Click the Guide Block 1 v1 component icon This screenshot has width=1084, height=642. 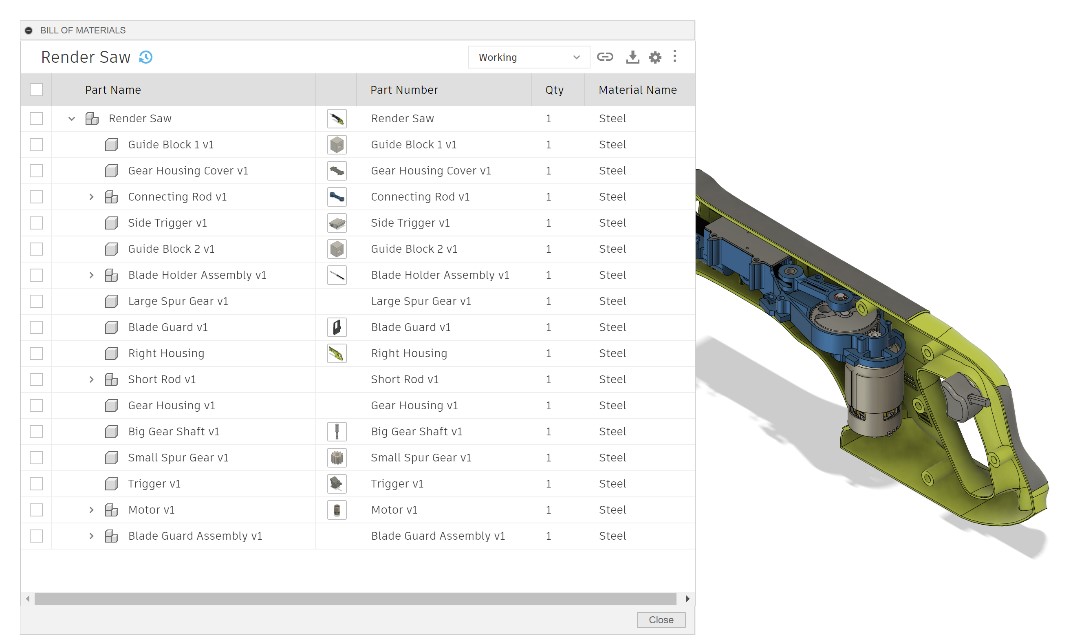(x=111, y=145)
